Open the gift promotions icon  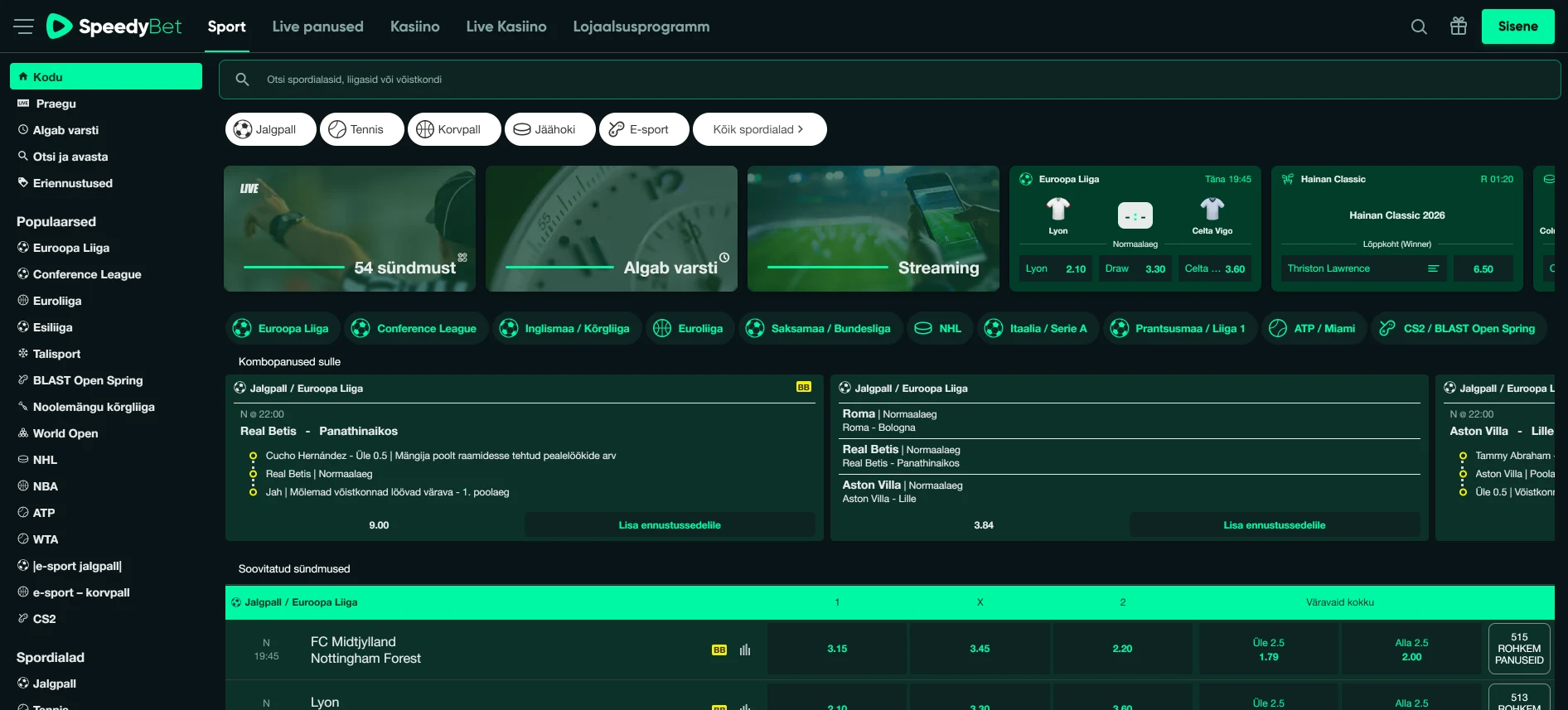1459,27
